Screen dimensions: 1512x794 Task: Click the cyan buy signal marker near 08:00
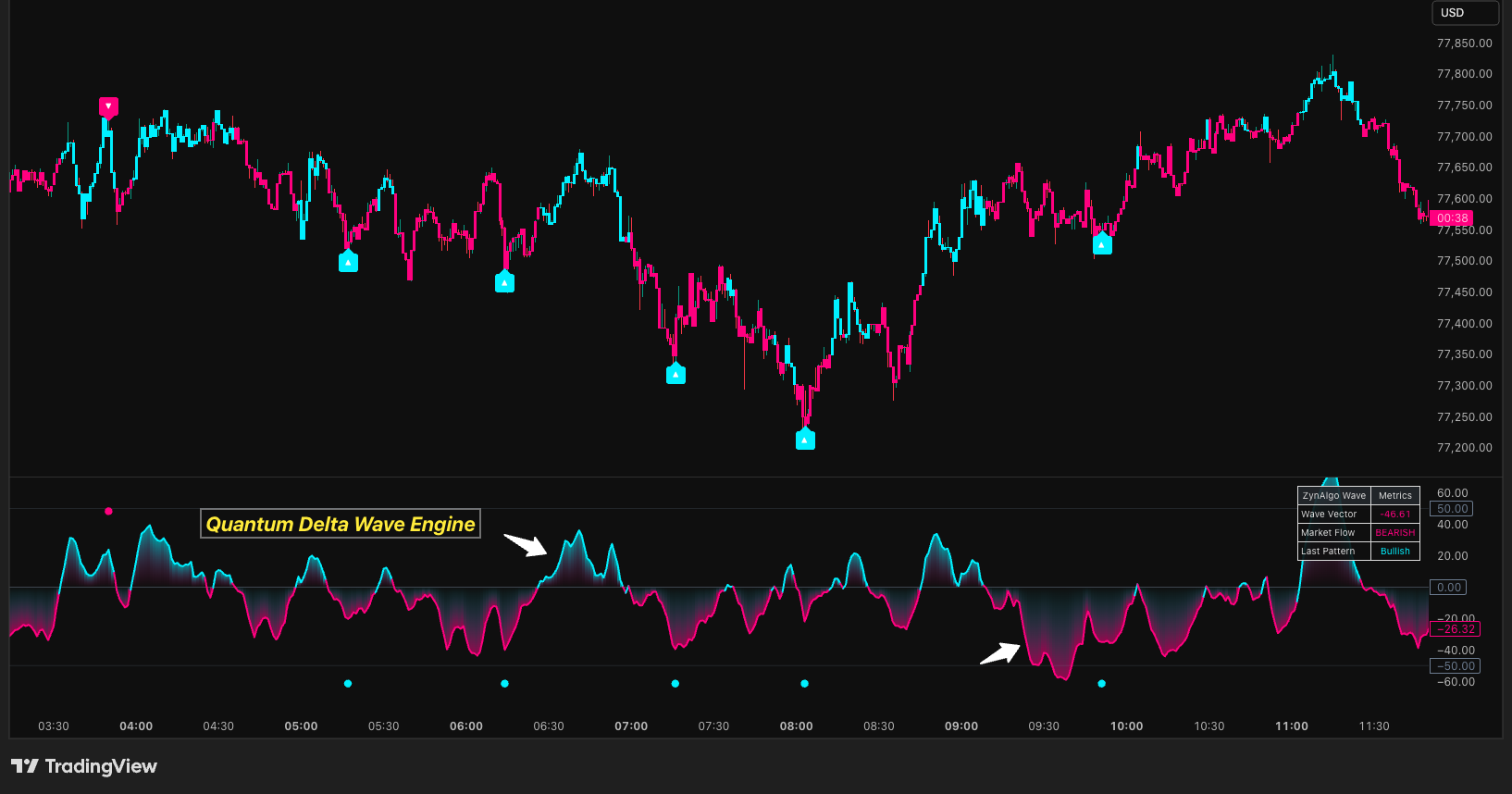805,440
